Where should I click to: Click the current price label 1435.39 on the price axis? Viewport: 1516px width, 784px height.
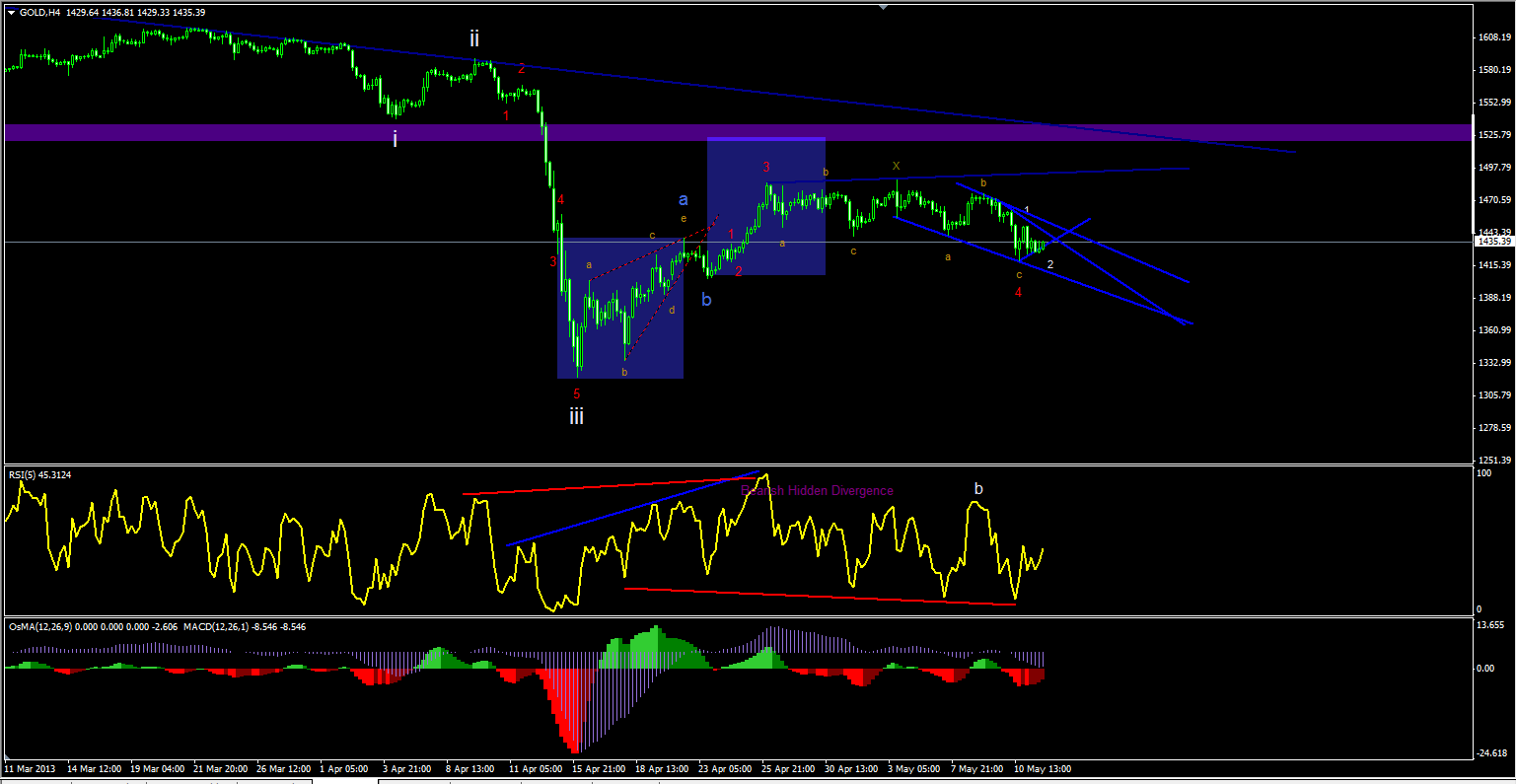tap(1494, 242)
